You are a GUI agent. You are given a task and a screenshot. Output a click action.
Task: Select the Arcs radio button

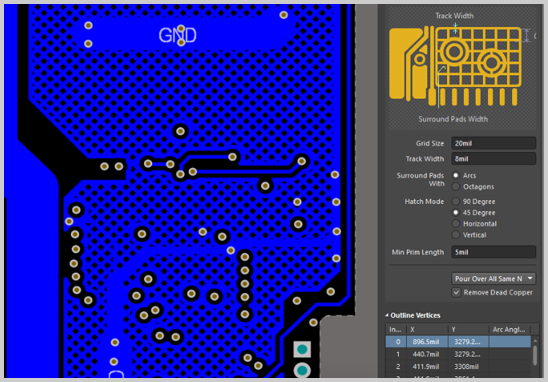pyautogui.click(x=456, y=175)
